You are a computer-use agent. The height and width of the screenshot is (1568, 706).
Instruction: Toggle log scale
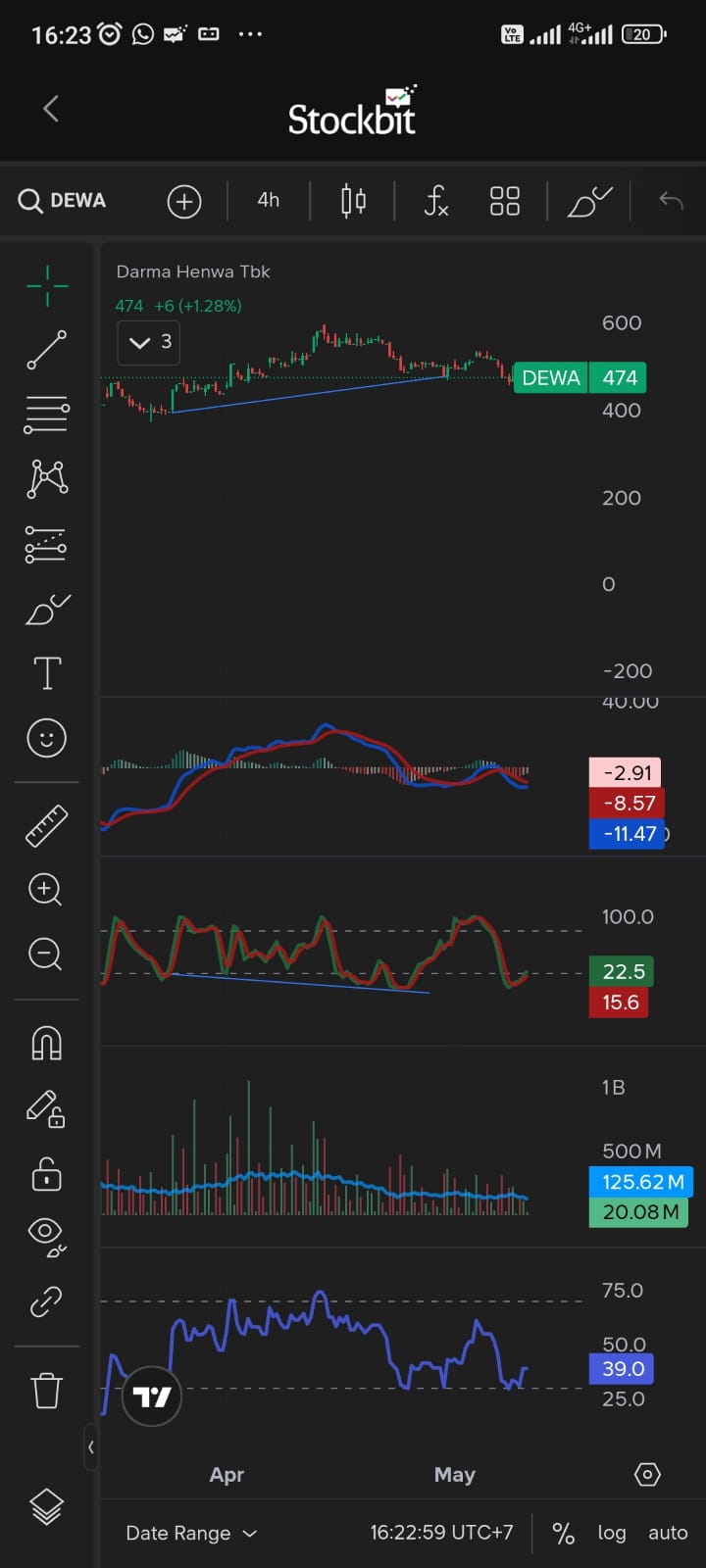coord(612,1534)
